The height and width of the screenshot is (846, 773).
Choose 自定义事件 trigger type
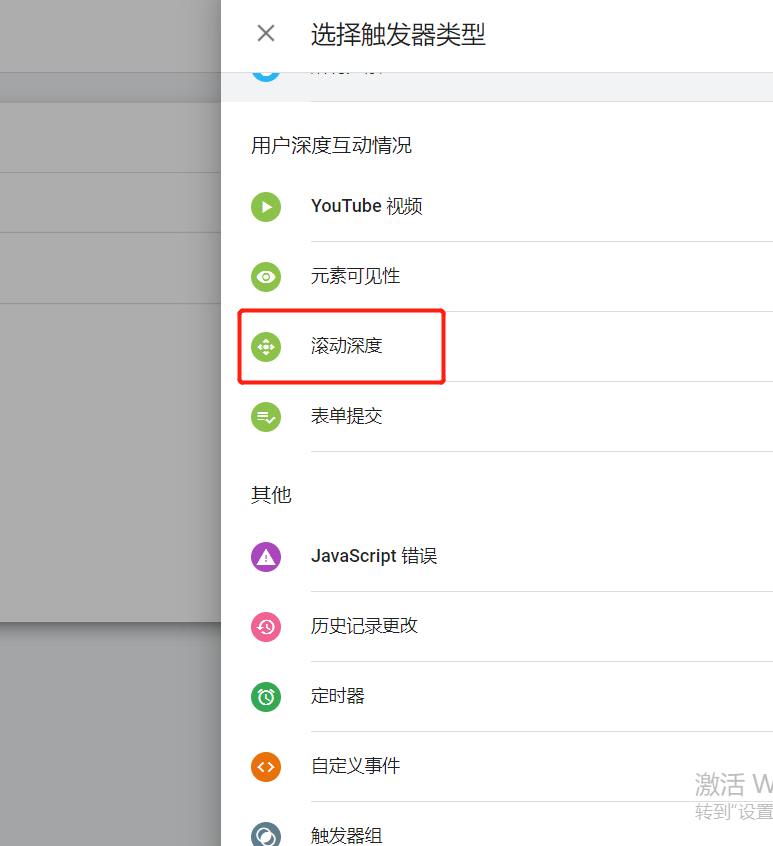click(355, 767)
